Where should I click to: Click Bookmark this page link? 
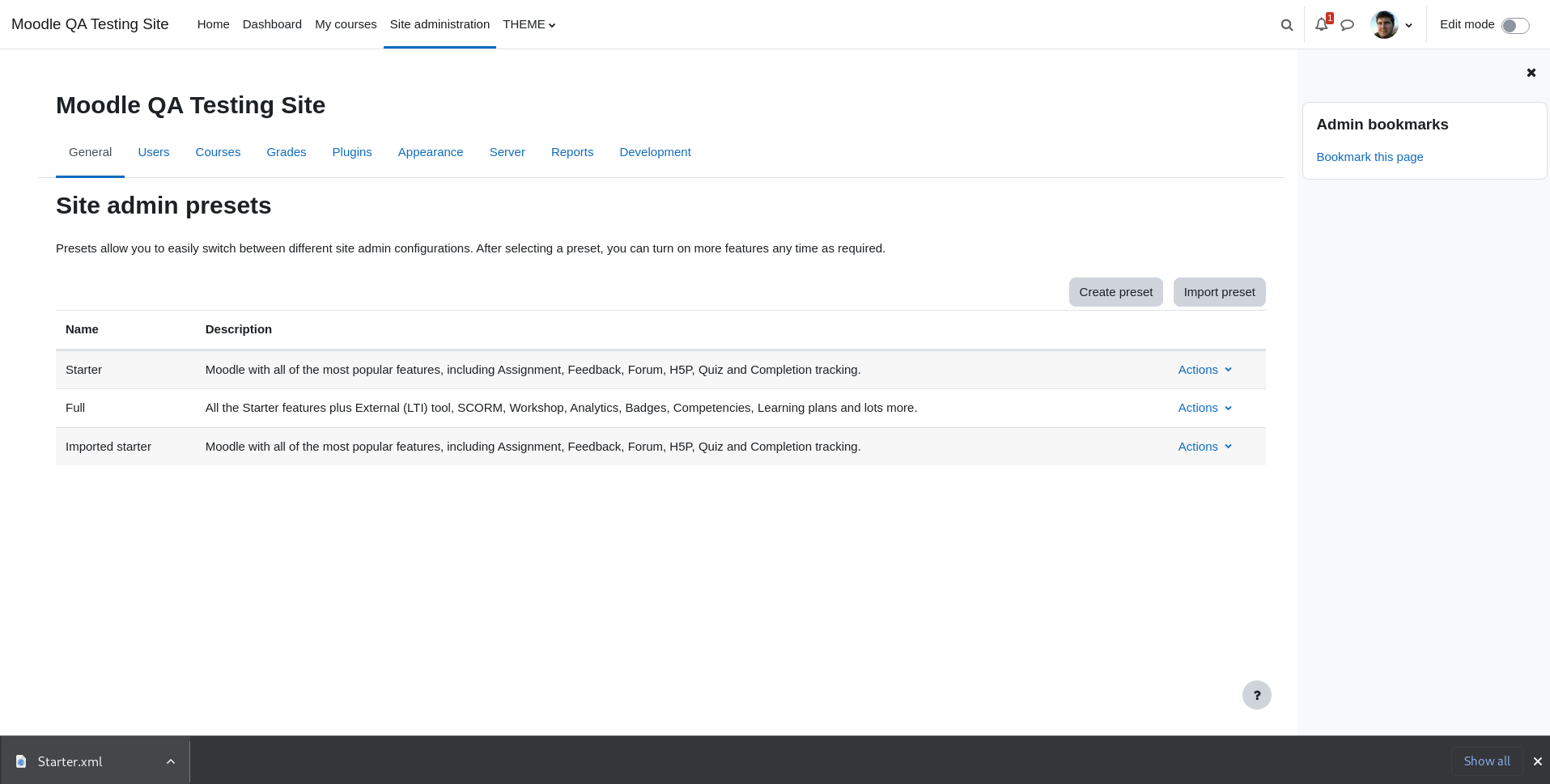coord(1370,157)
